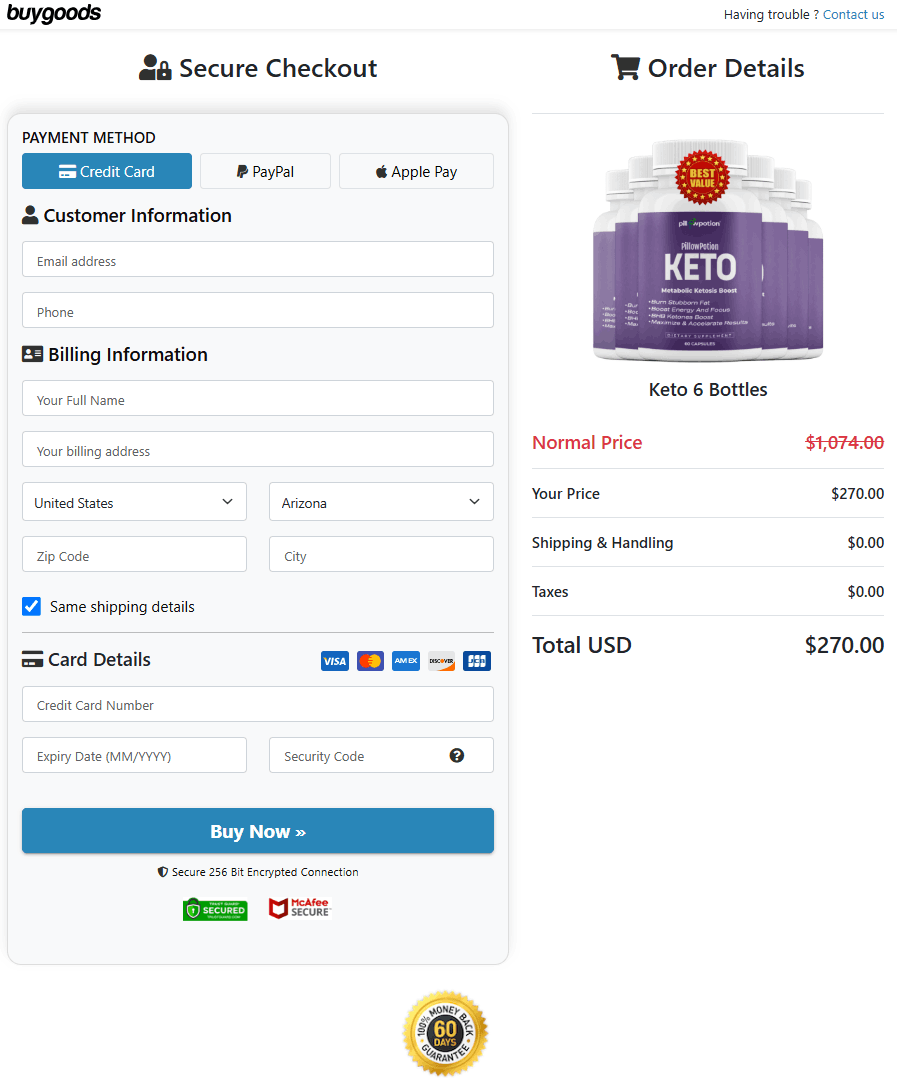Select the American Express icon
This screenshot has height=1078, width=897.
coord(406,661)
